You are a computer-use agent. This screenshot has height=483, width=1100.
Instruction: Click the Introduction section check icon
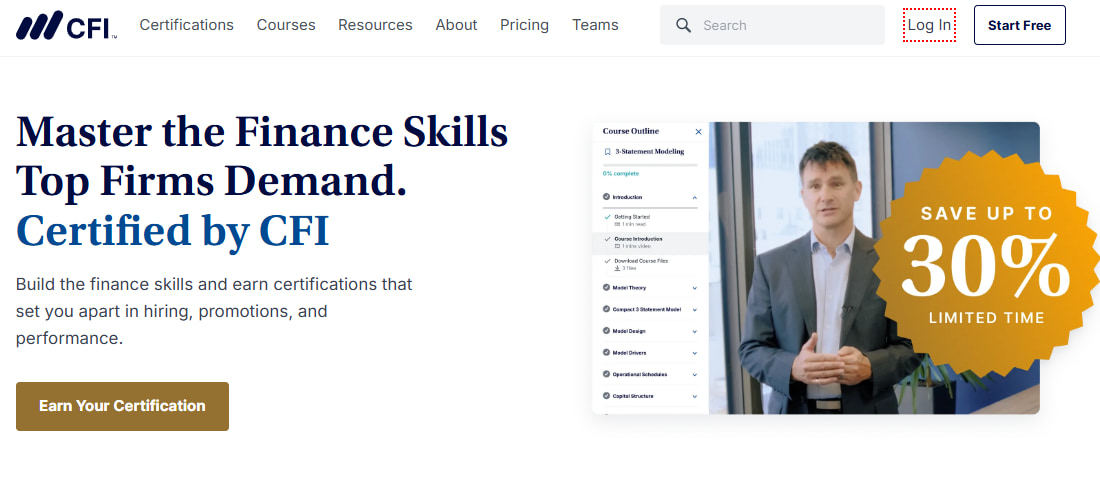[607, 197]
